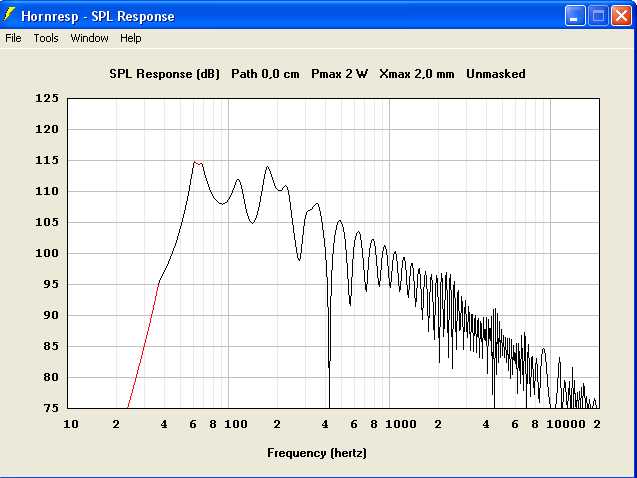Click the Hornresp window title bar text
Screen dimensions: 637x478
click(98, 16)
